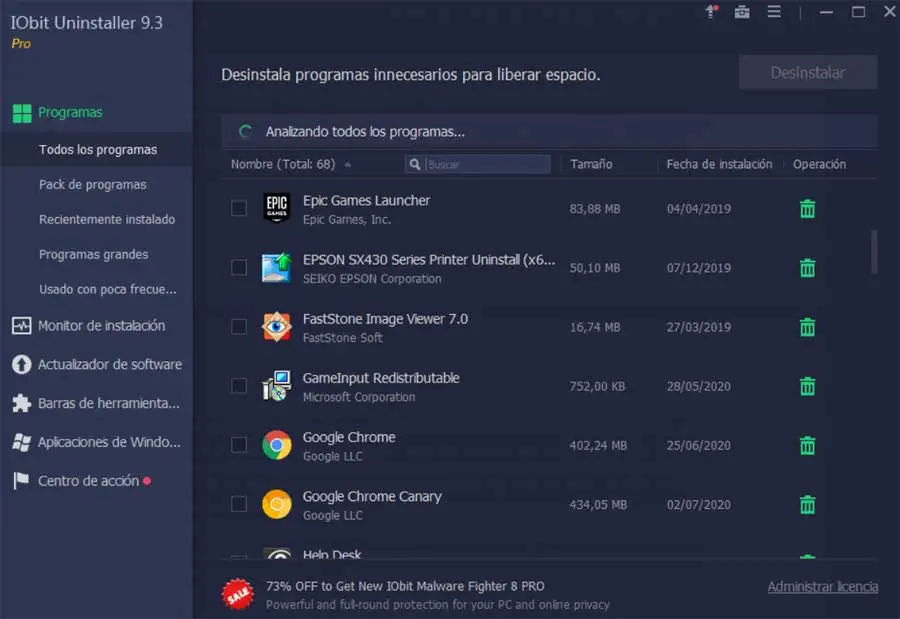This screenshot has height=619, width=900.
Task: Check the Google Chrome checkbox
Action: pyautogui.click(x=239, y=444)
